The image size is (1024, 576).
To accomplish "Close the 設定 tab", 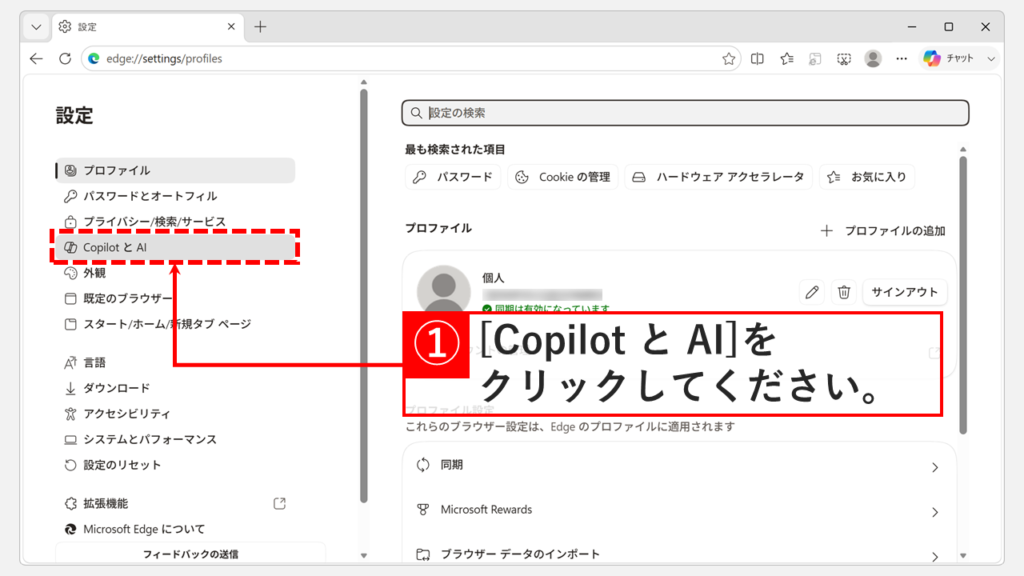I will pos(231,27).
